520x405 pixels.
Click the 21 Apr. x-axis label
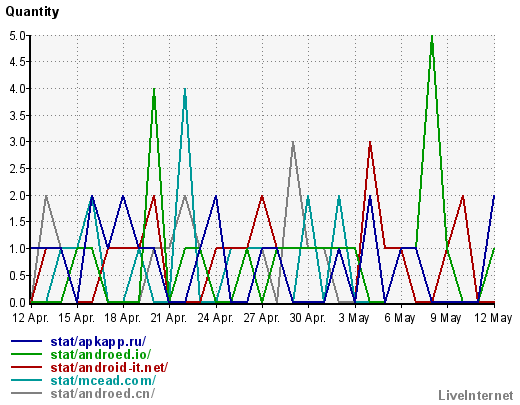[x=169, y=318]
